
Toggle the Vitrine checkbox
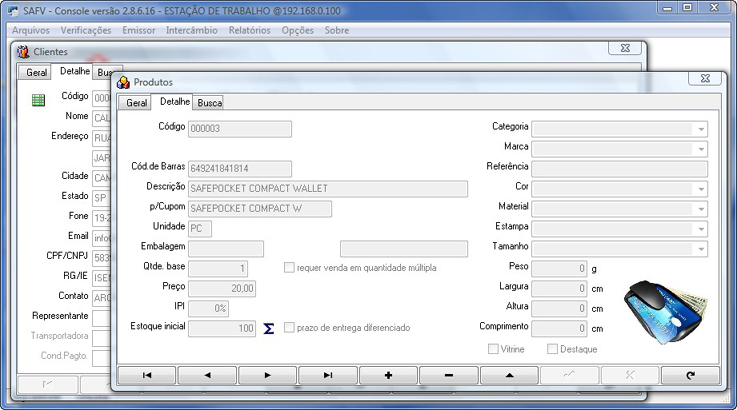point(492,349)
